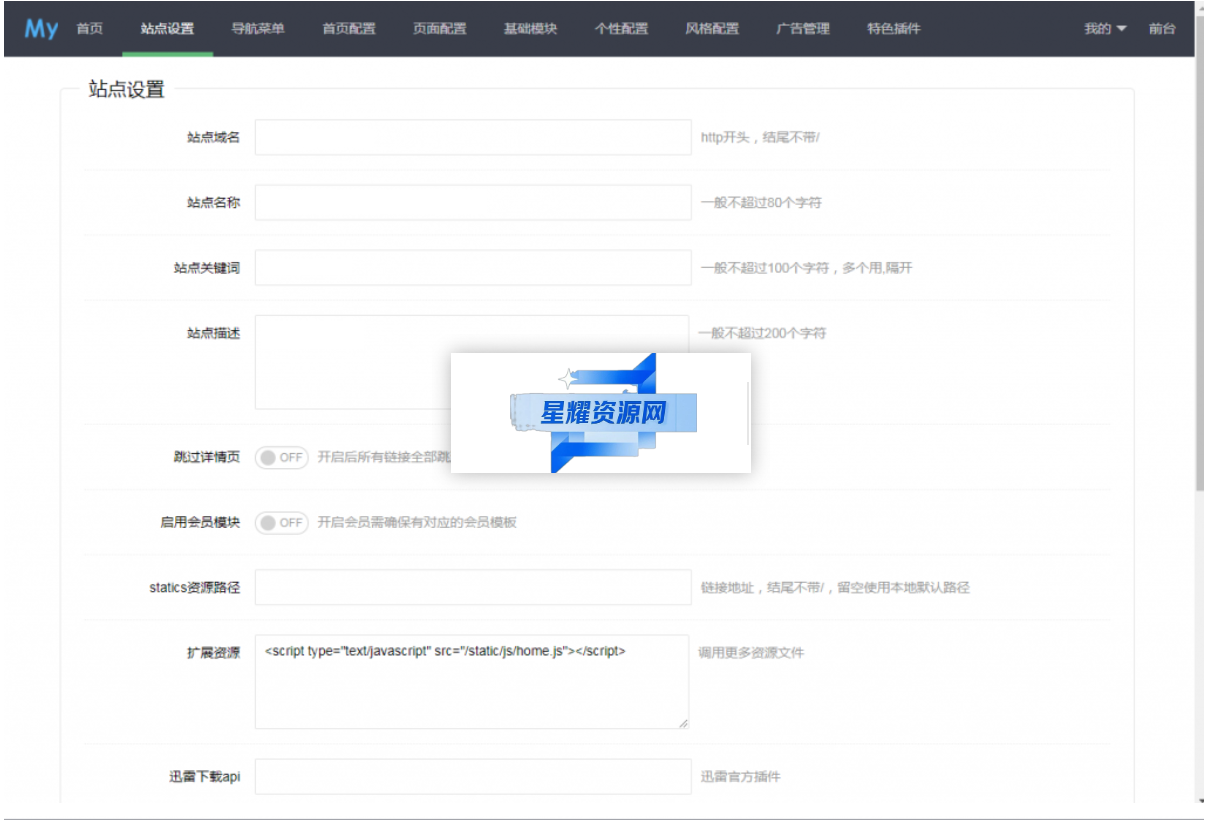Click the hint "链接地址，结尾不带/，留空使用本地默认路径"
Image resolution: width=1207 pixels, height=820 pixels.
point(835,587)
